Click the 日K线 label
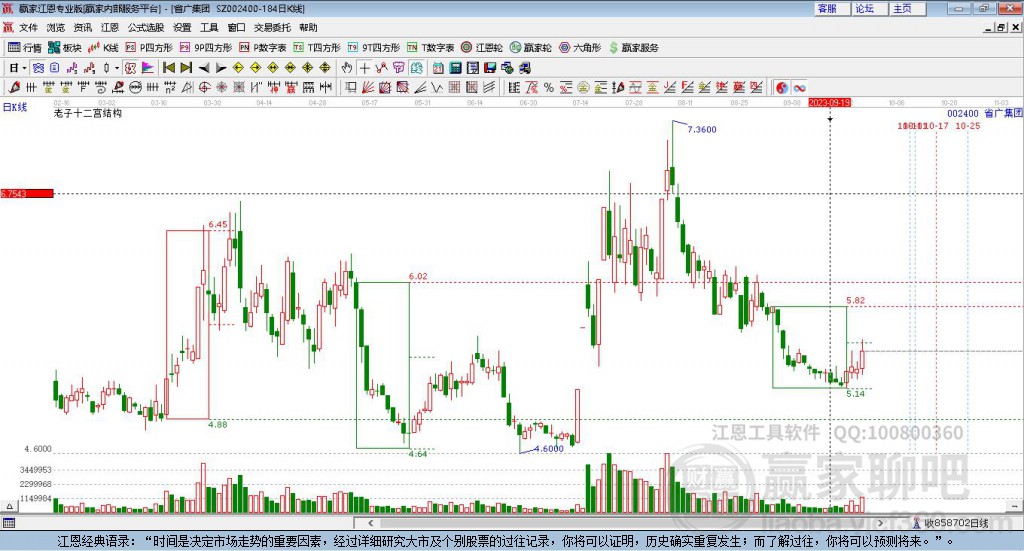The width and height of the screenshot is (1024, 551). click(15, 107)
